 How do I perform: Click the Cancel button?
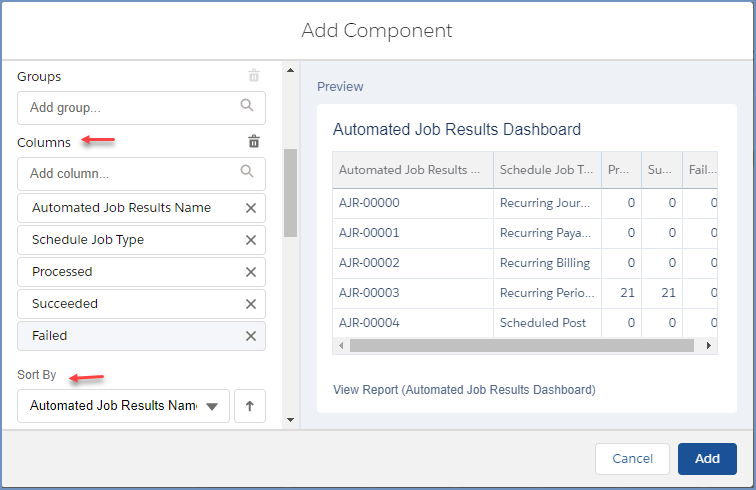tap(632, 459)
